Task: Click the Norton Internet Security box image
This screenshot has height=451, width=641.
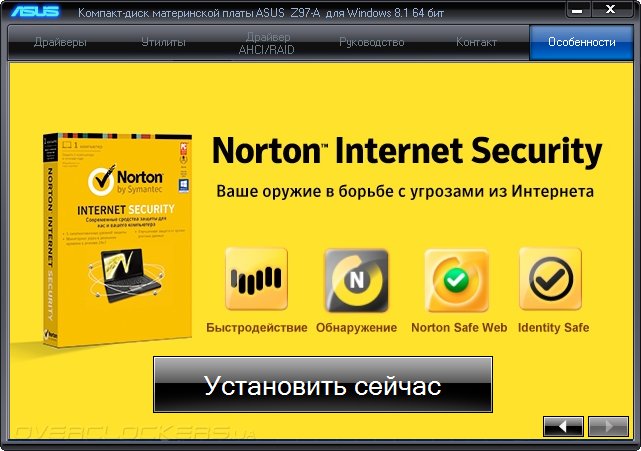Action: coord(117,240)
